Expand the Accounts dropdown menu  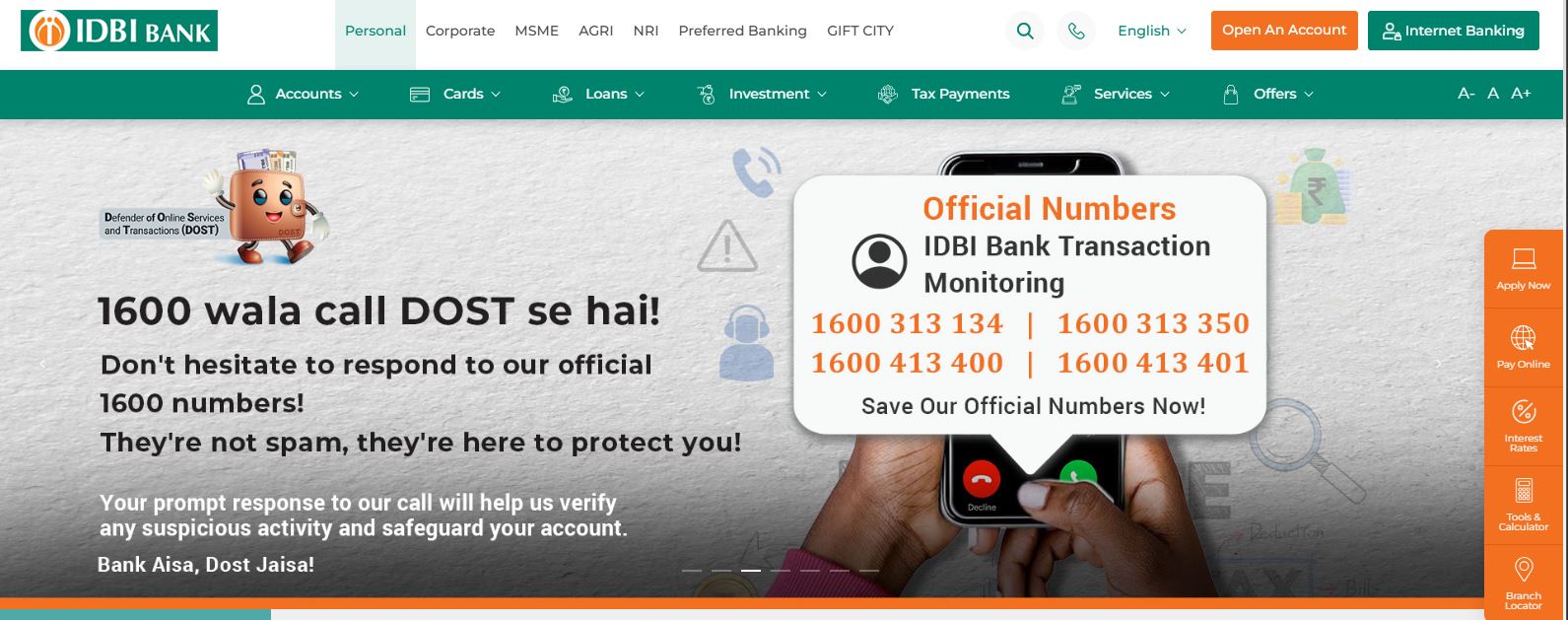[x=303, y=94]
